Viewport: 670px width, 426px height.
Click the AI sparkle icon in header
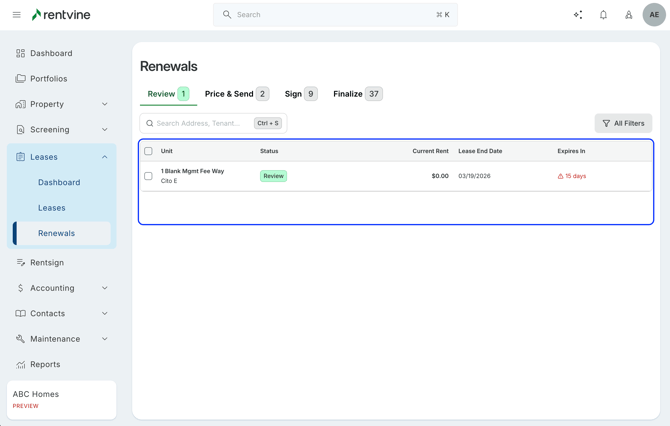click(x=578, y=15)
